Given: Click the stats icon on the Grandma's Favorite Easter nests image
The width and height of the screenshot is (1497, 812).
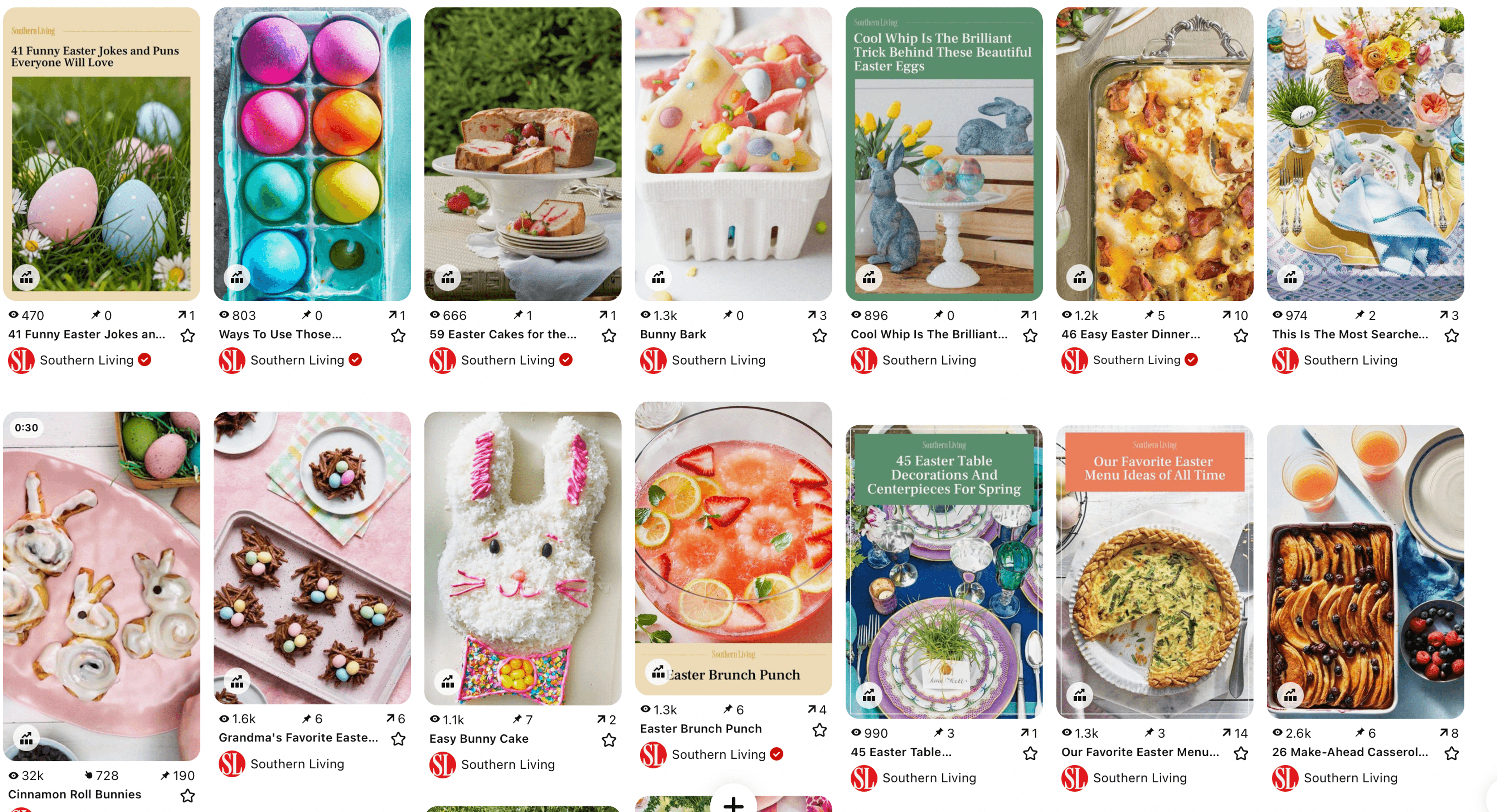Looking at the screenshot, I should point(237,681).
